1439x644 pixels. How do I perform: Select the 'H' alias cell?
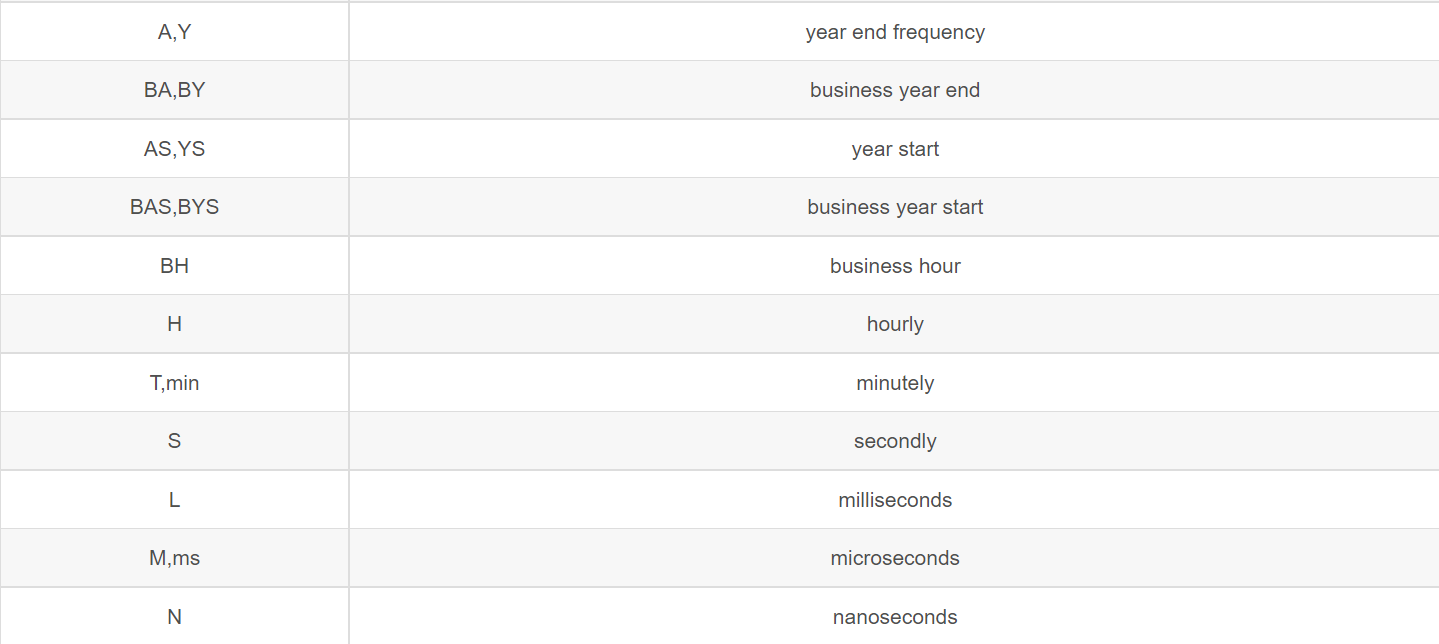pyautogui.click(x=174, y=324)
